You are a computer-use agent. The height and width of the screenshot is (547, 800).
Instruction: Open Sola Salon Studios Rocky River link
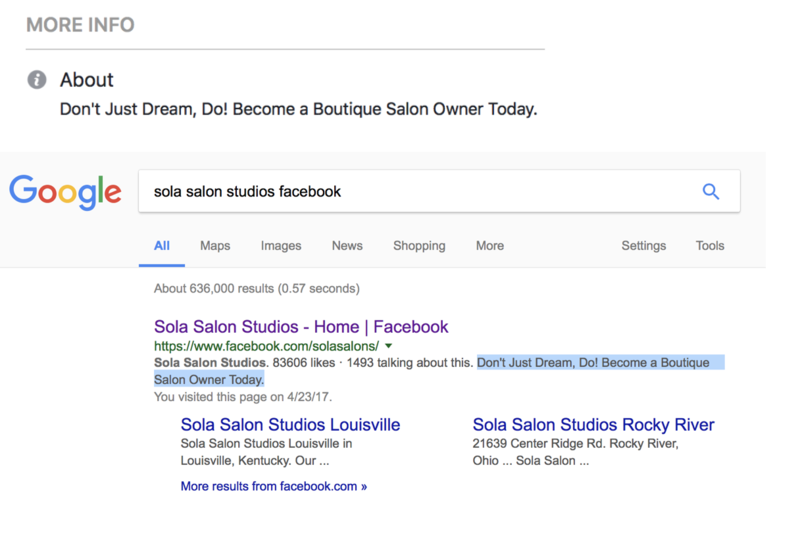593,425
